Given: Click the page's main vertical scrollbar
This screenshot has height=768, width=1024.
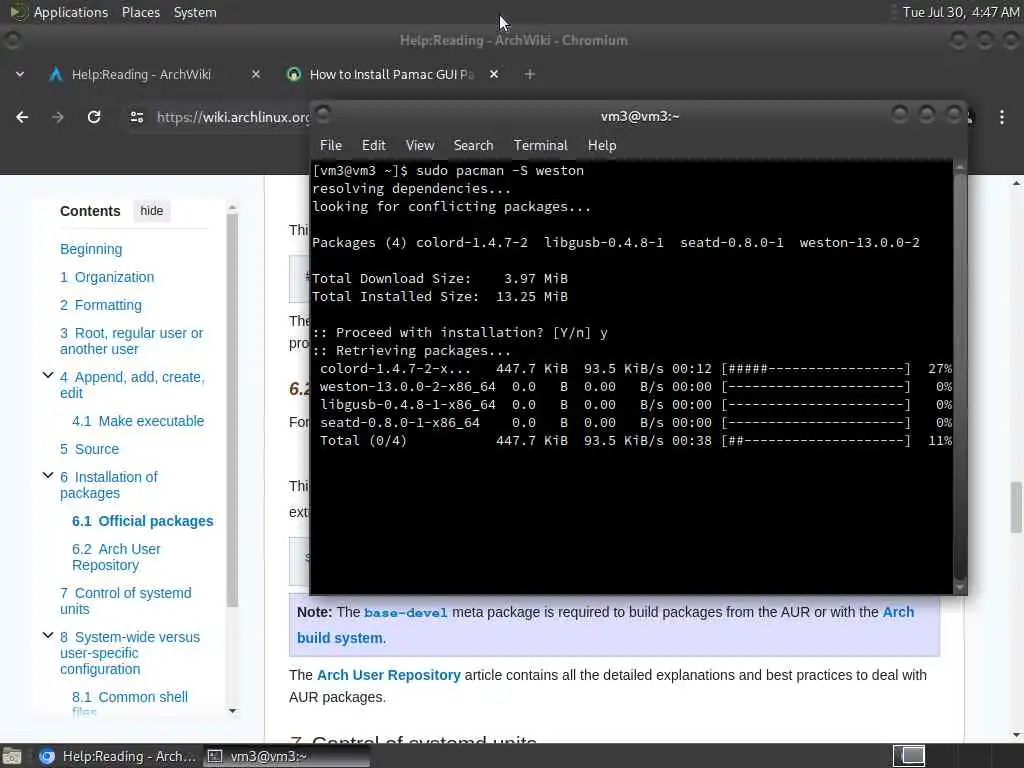Looking at the screenshot, I should (x=1017, y=507).
